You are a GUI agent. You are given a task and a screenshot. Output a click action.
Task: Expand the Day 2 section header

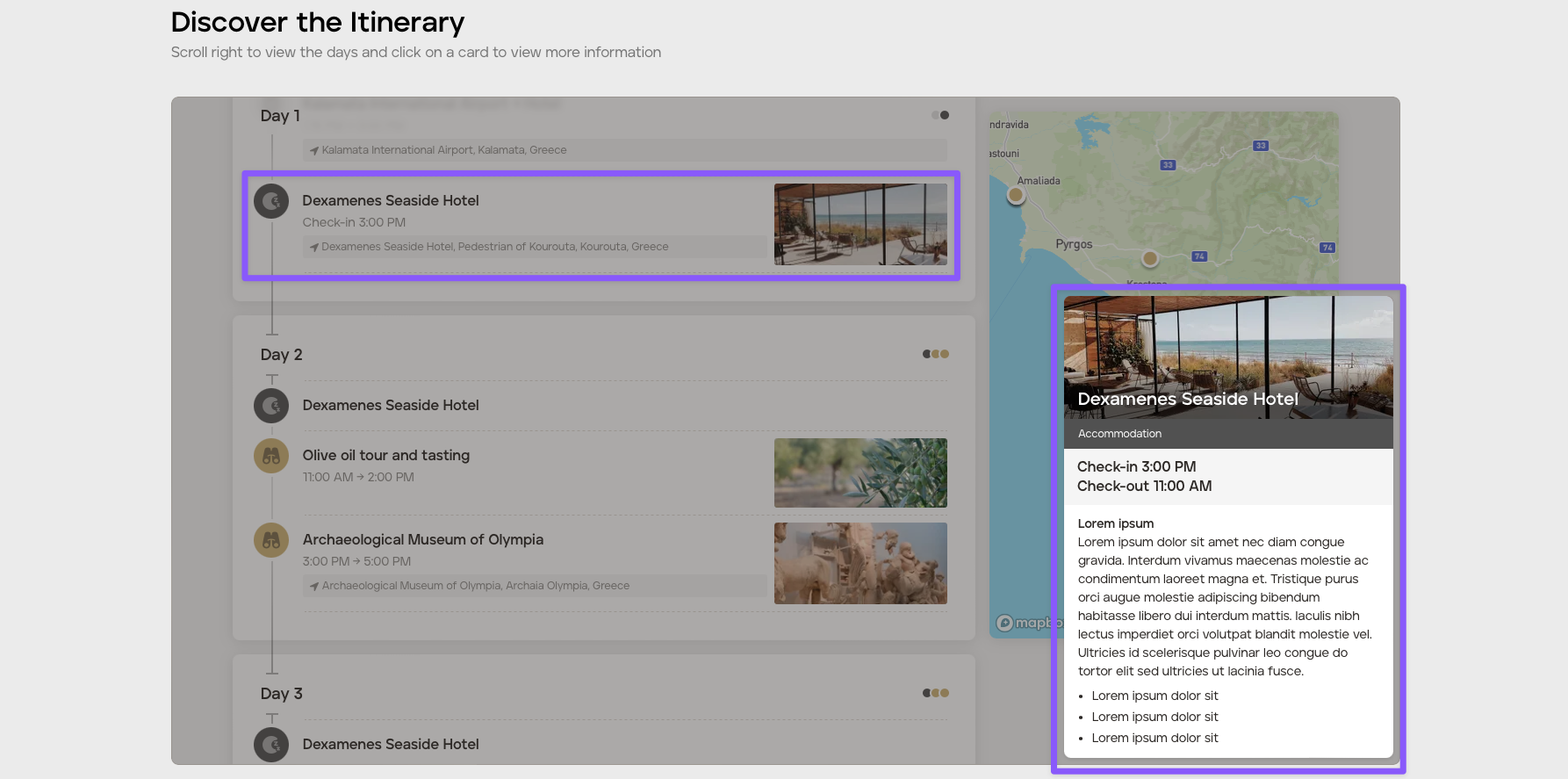pyautogui.click(x=281, y=355)
